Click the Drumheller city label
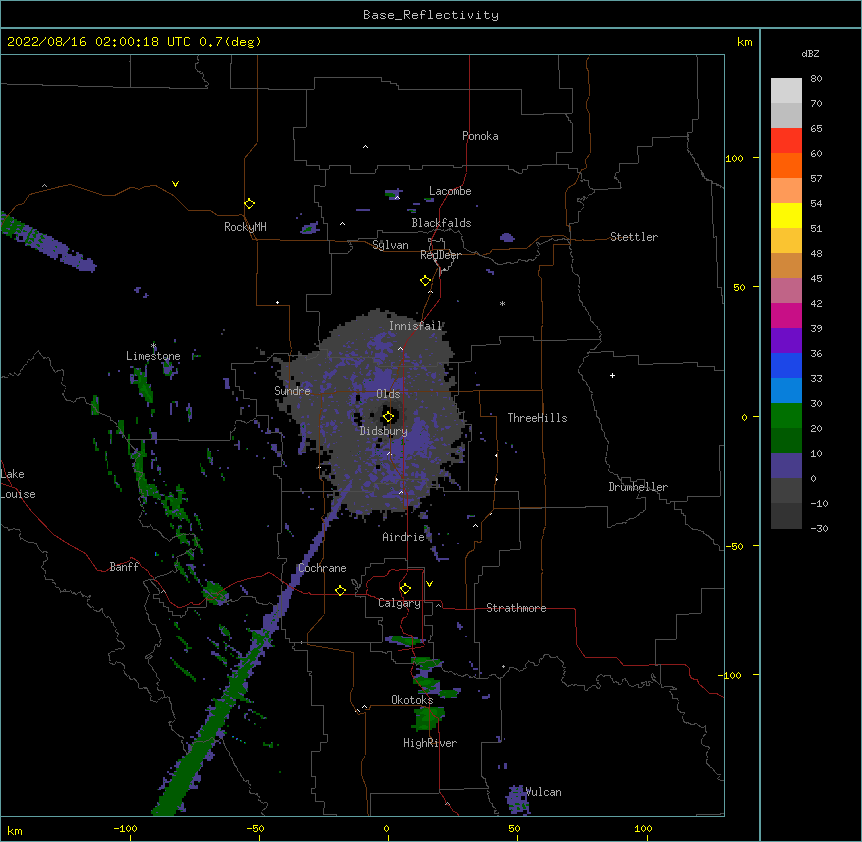This screenshot has width=862, height=842. (638, 487)
